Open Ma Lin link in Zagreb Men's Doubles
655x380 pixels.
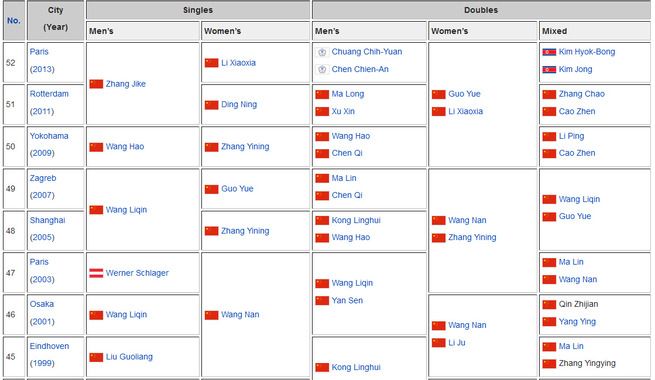click(344, 178)
